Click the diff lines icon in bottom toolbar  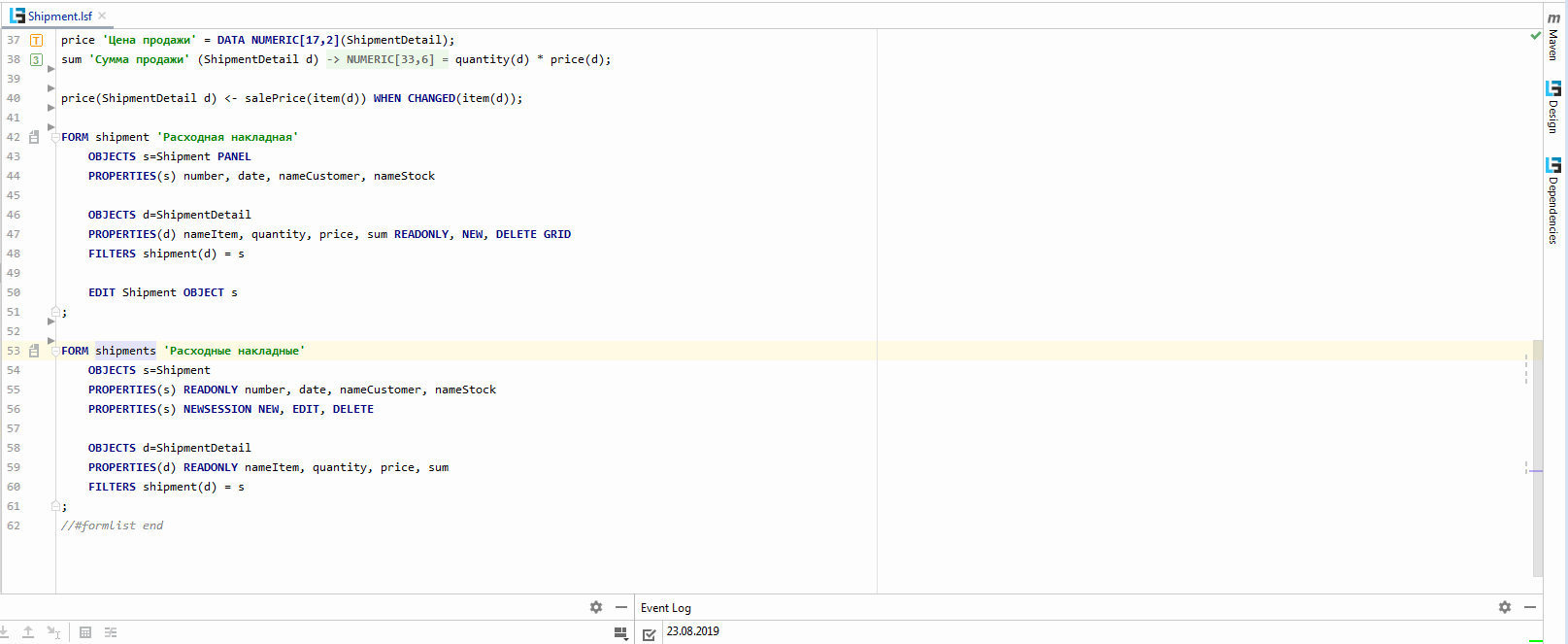point(111,632)
